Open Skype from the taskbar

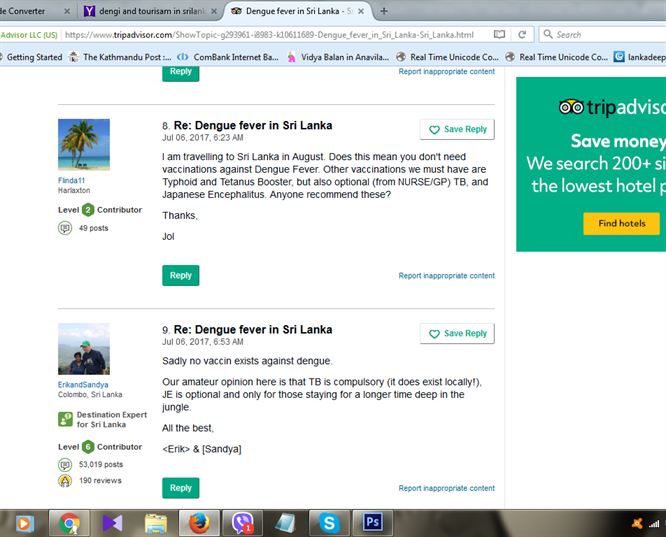click(x=330, y=522)
